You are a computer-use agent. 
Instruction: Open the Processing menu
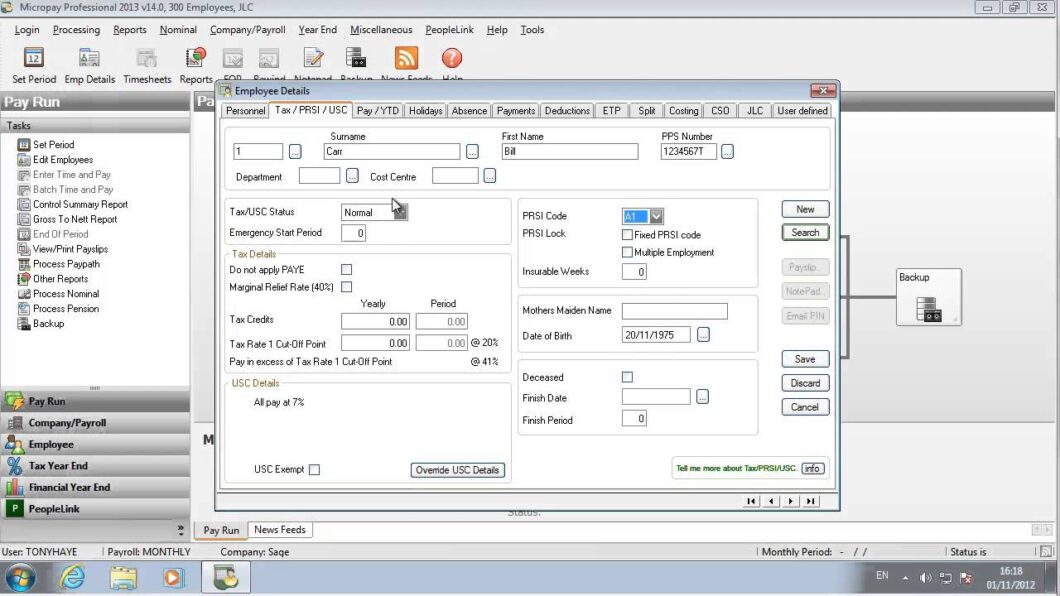[x=76, y=30]
